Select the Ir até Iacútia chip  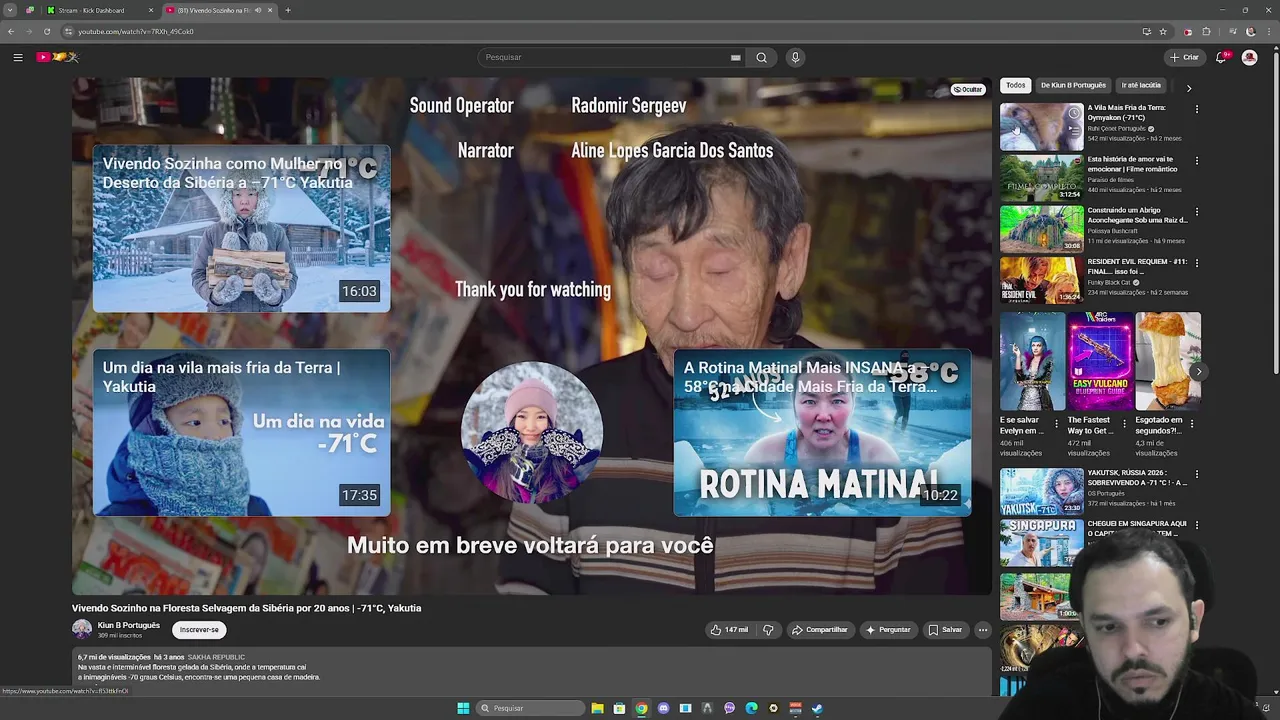coord(1141,85)
